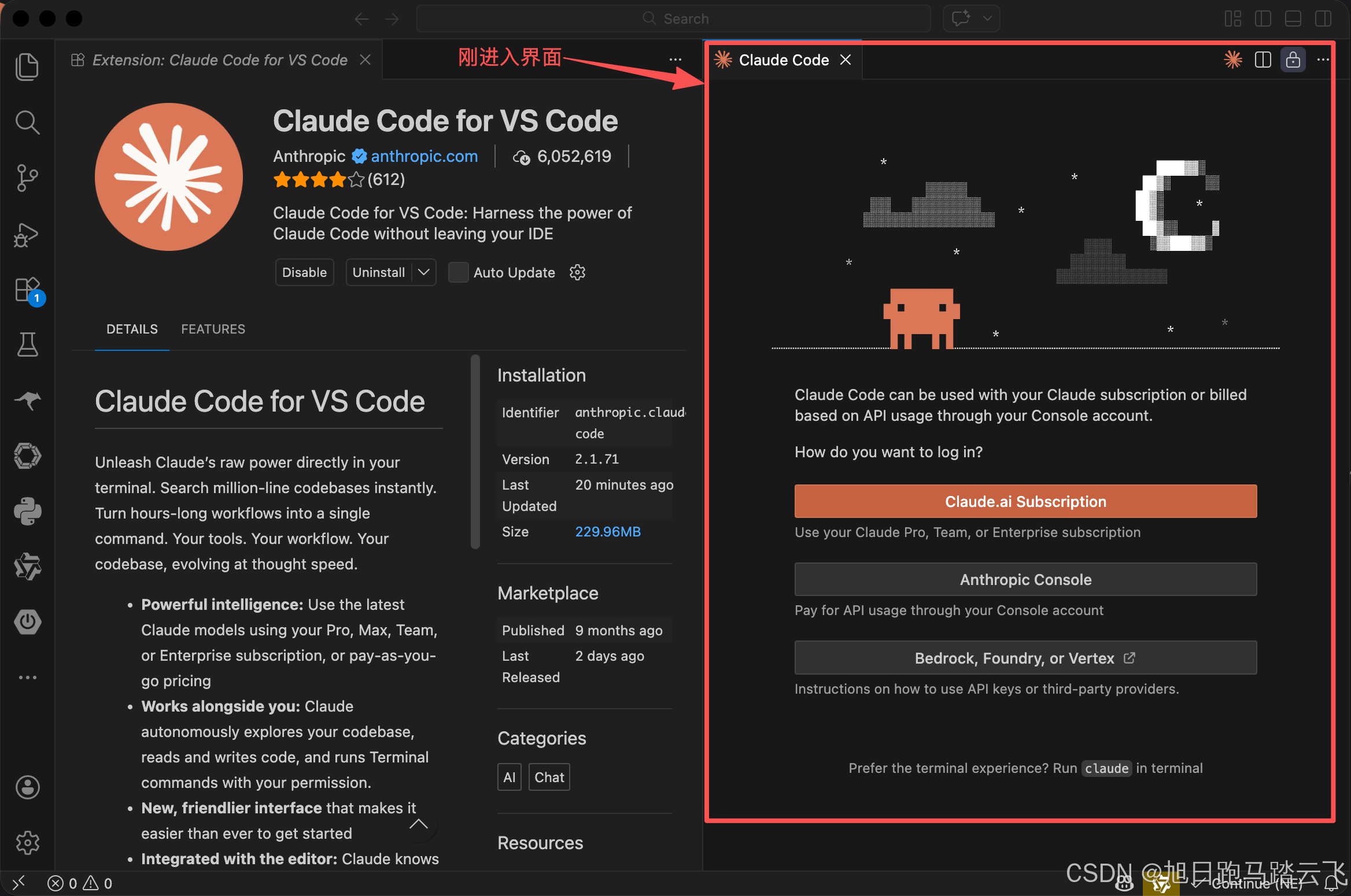Viewport: 1351px width, 896px height.
Task: Open the Run and Debug view
Action: [x=27, y=234]
